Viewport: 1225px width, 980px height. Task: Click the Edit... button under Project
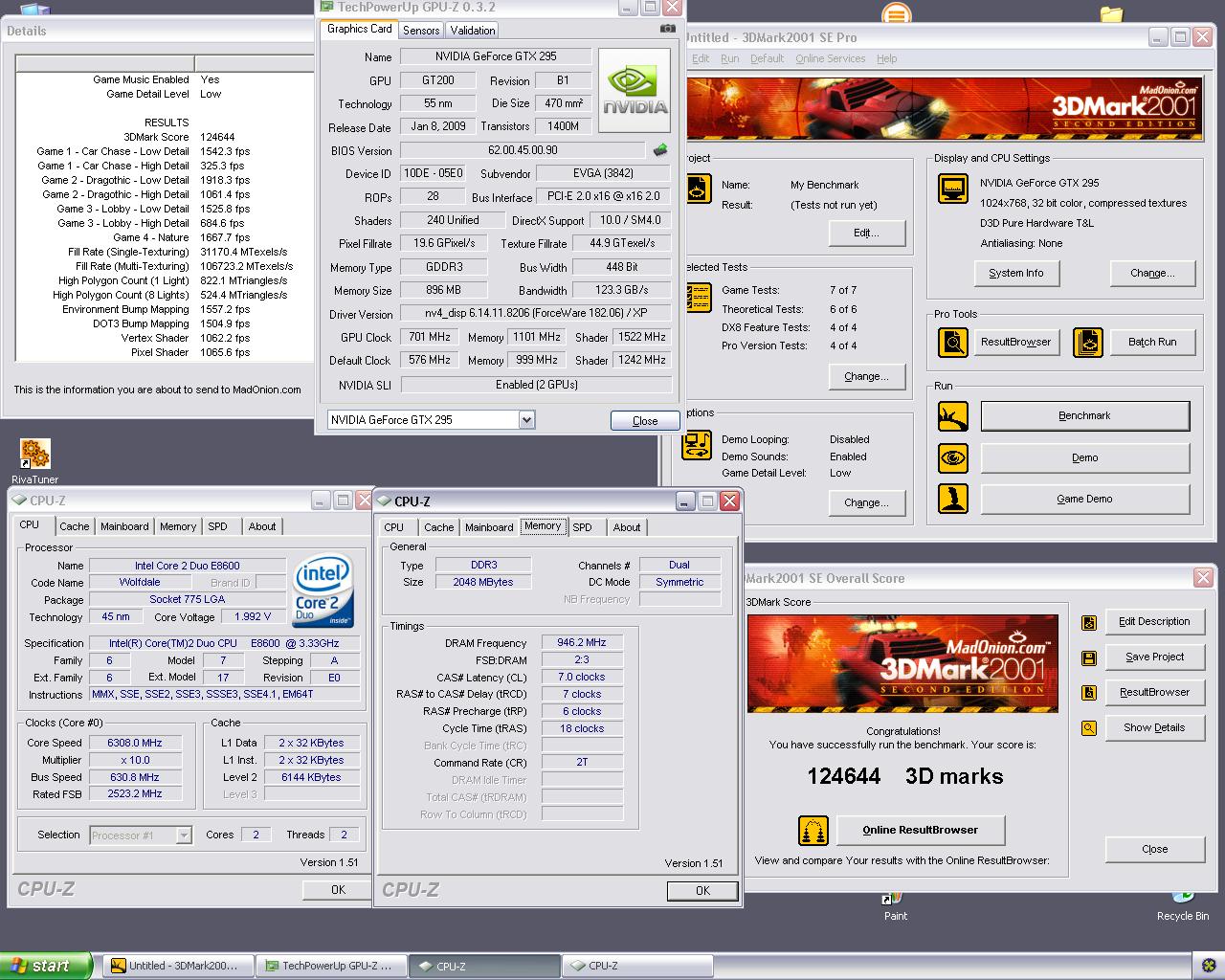[x=866, y=234]
